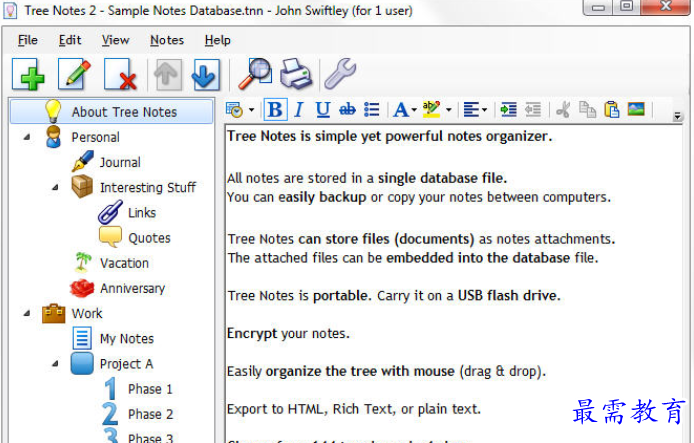Viewport: 694px width, 443px height.
Task: Select the Phase 1 note
Action: (x=150, y=389)
